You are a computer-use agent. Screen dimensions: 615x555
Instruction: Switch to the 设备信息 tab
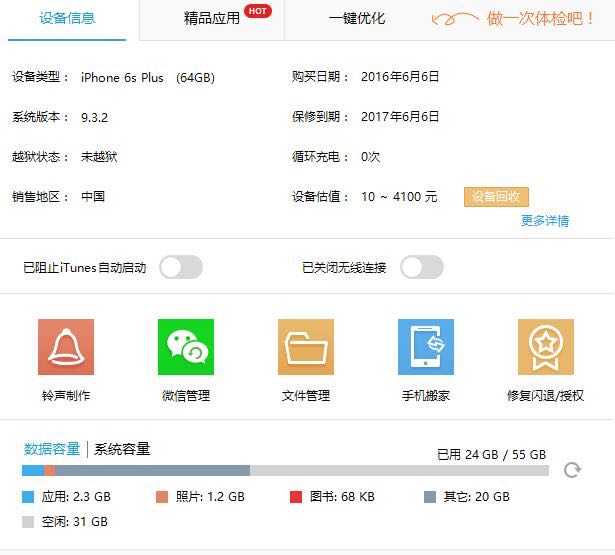pos(67,19)
